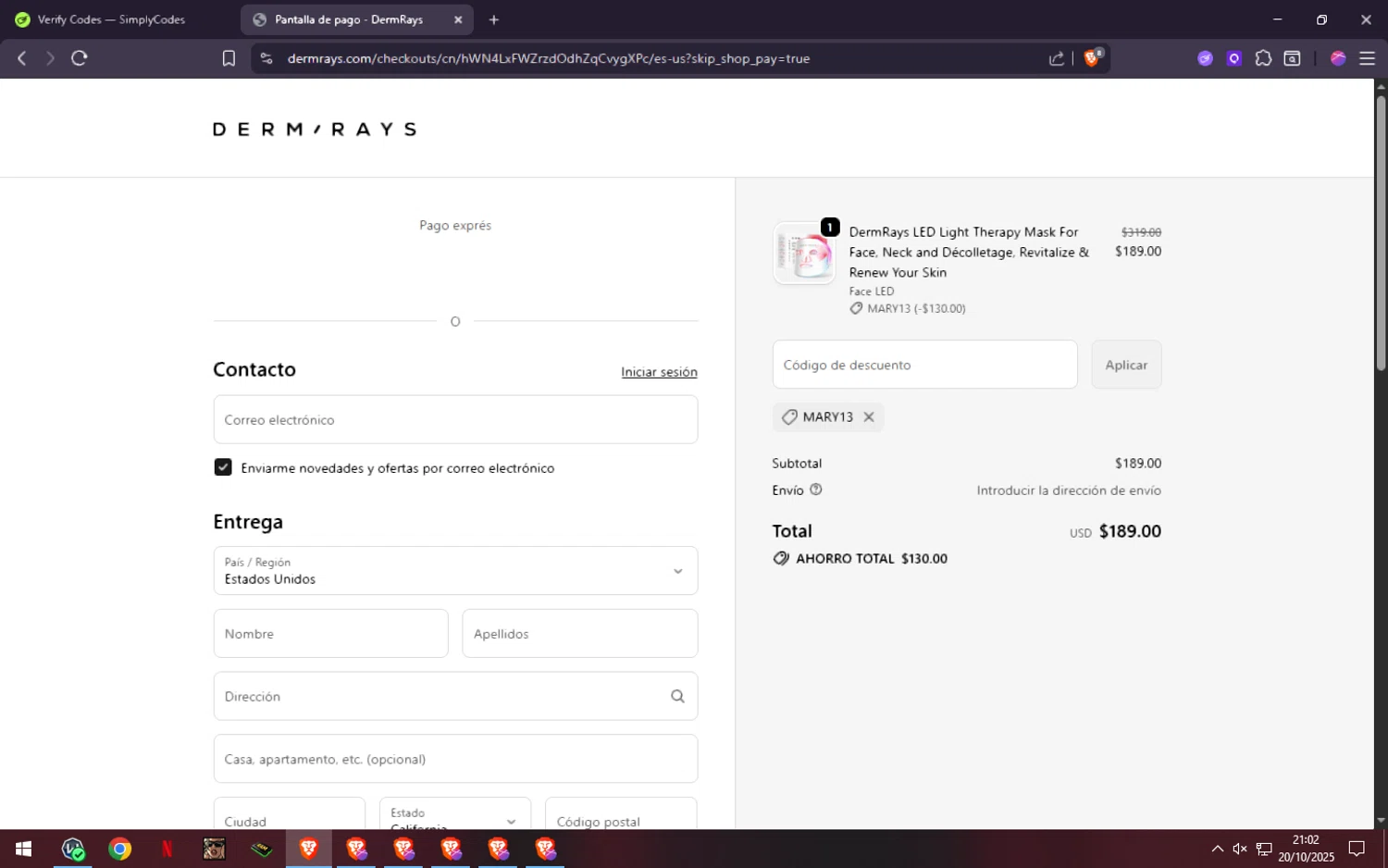This screenshot has width=1388, height=868.
Task: Go back to the previous page
Action: [22, 58]
